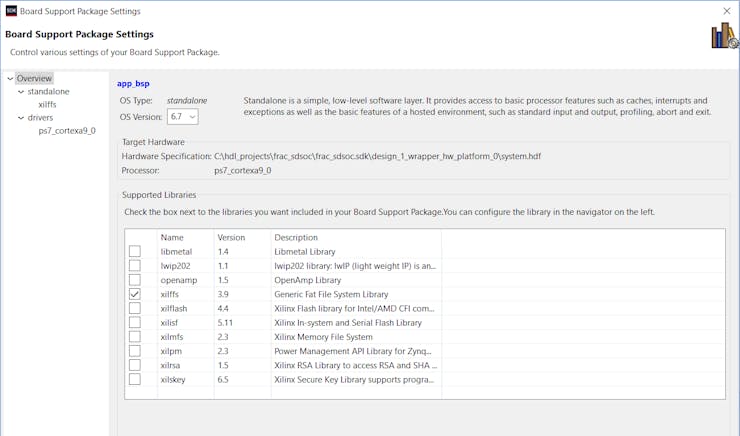The height and width of the screenshot is (436, 740).
Task: Select the libmetal name cell
Action: tap(176, 252)
